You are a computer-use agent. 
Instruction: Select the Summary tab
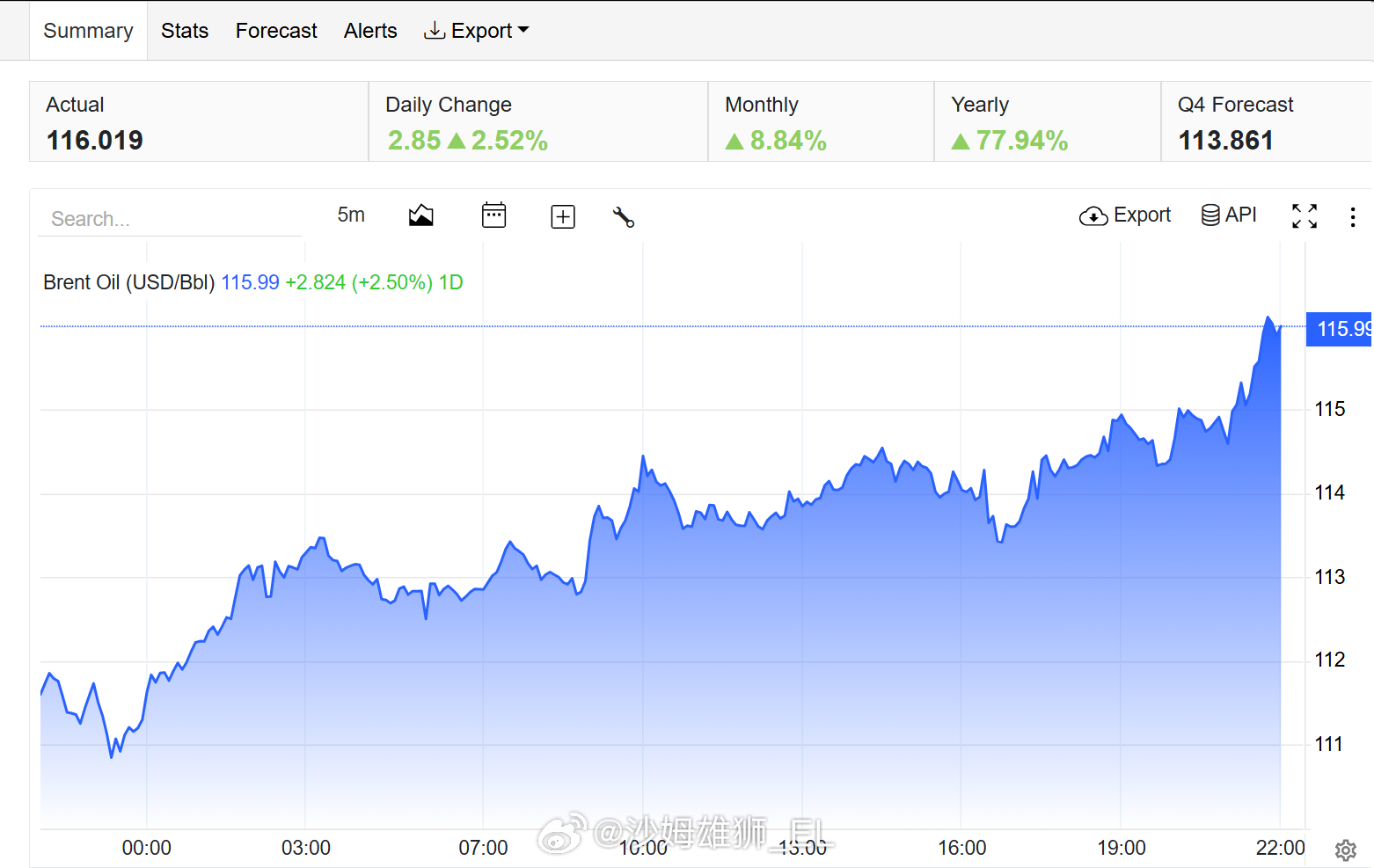(88, 31)
